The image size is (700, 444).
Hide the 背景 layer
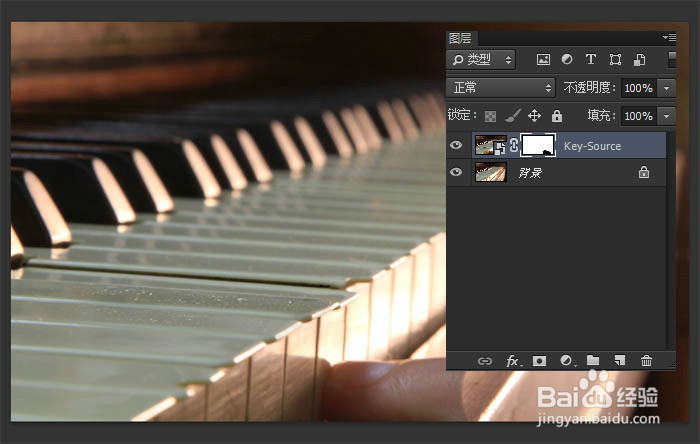[x=456, y=172]
